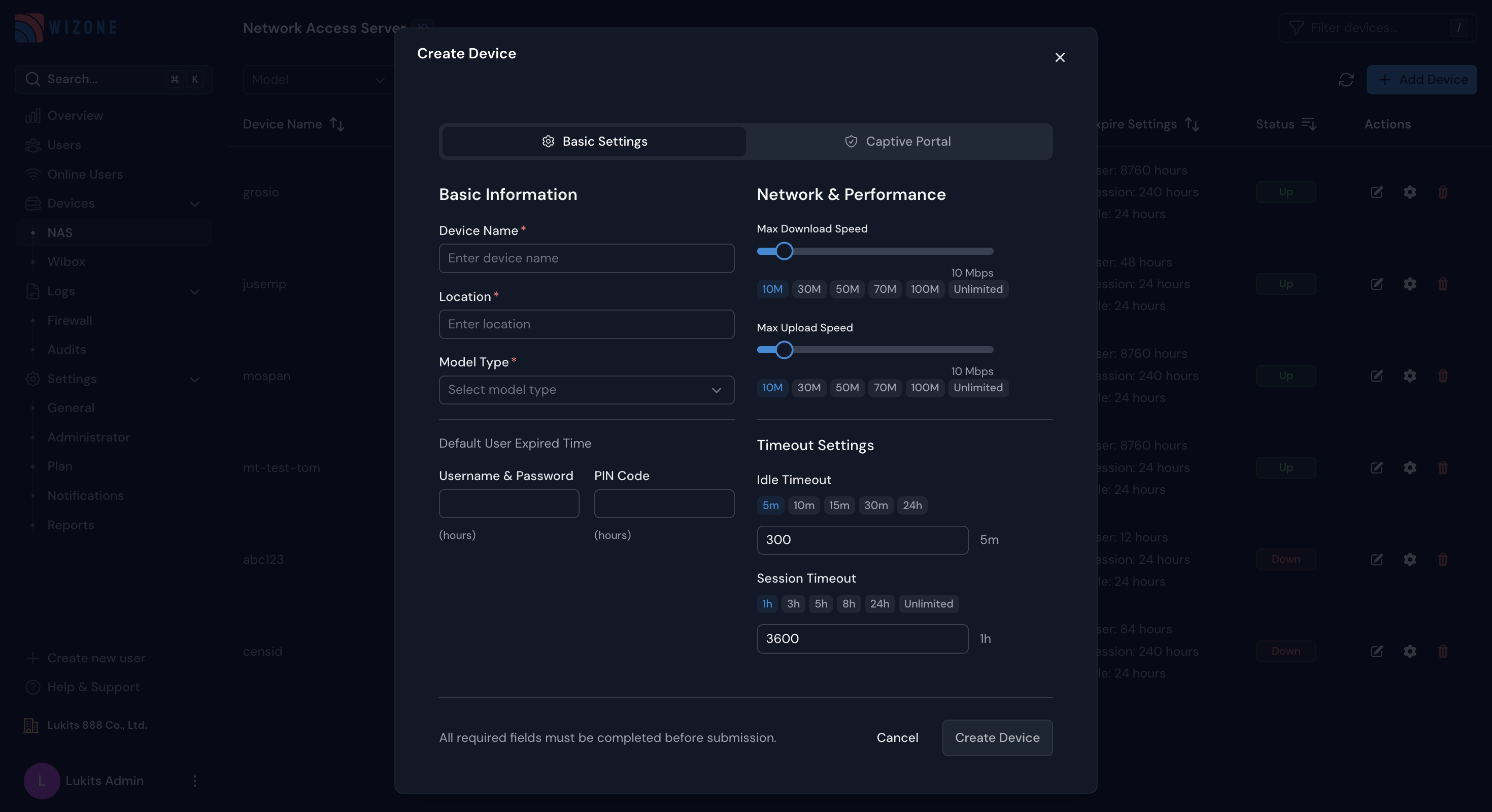
Task: Select the 50M download speed preset
Action: [847, 289]
